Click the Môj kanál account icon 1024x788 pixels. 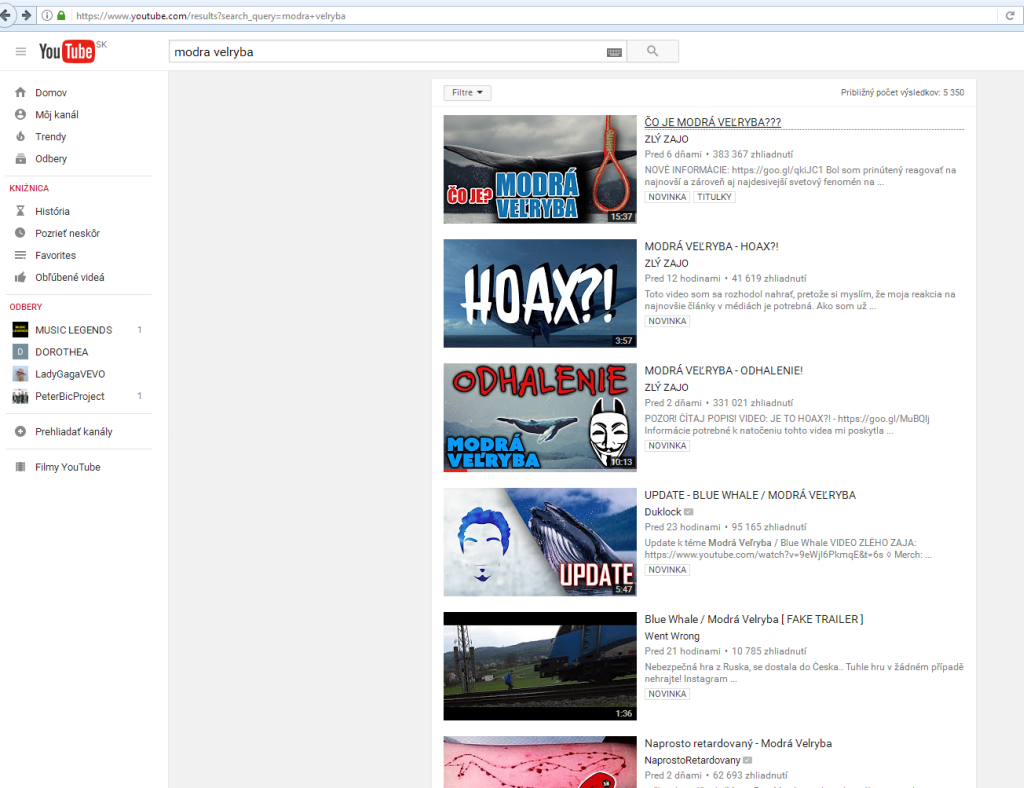tap(20, 114)
